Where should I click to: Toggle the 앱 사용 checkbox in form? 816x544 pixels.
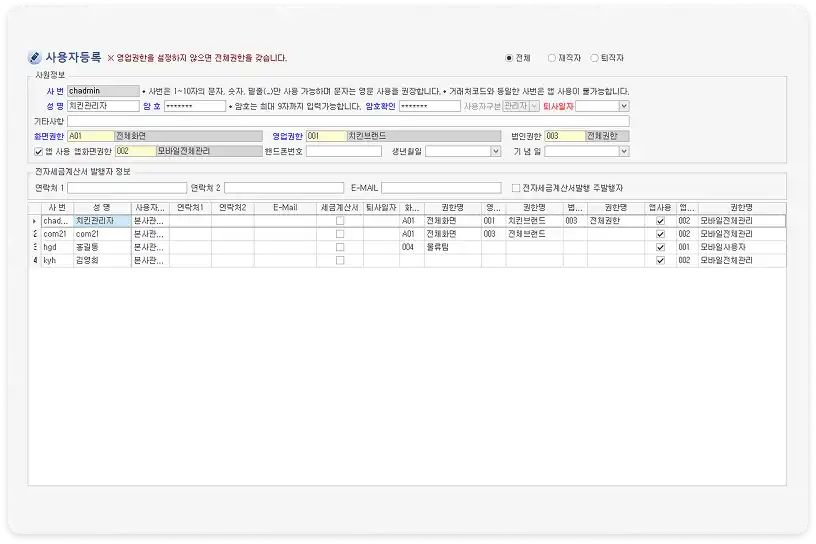tap(38, 151)
